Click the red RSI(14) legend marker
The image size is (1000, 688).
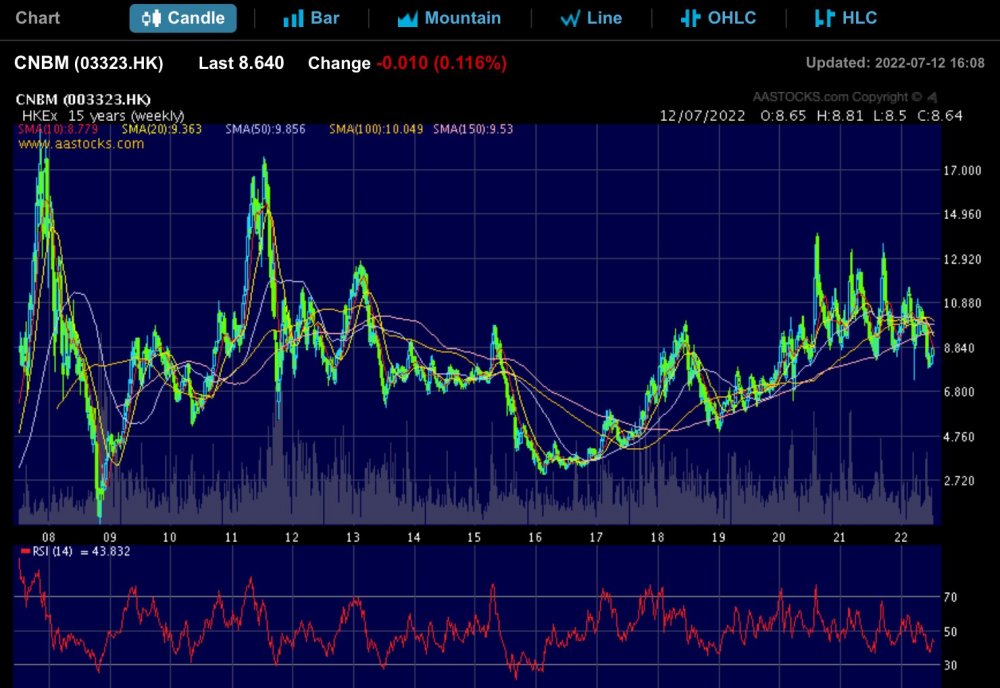point(27,549)
